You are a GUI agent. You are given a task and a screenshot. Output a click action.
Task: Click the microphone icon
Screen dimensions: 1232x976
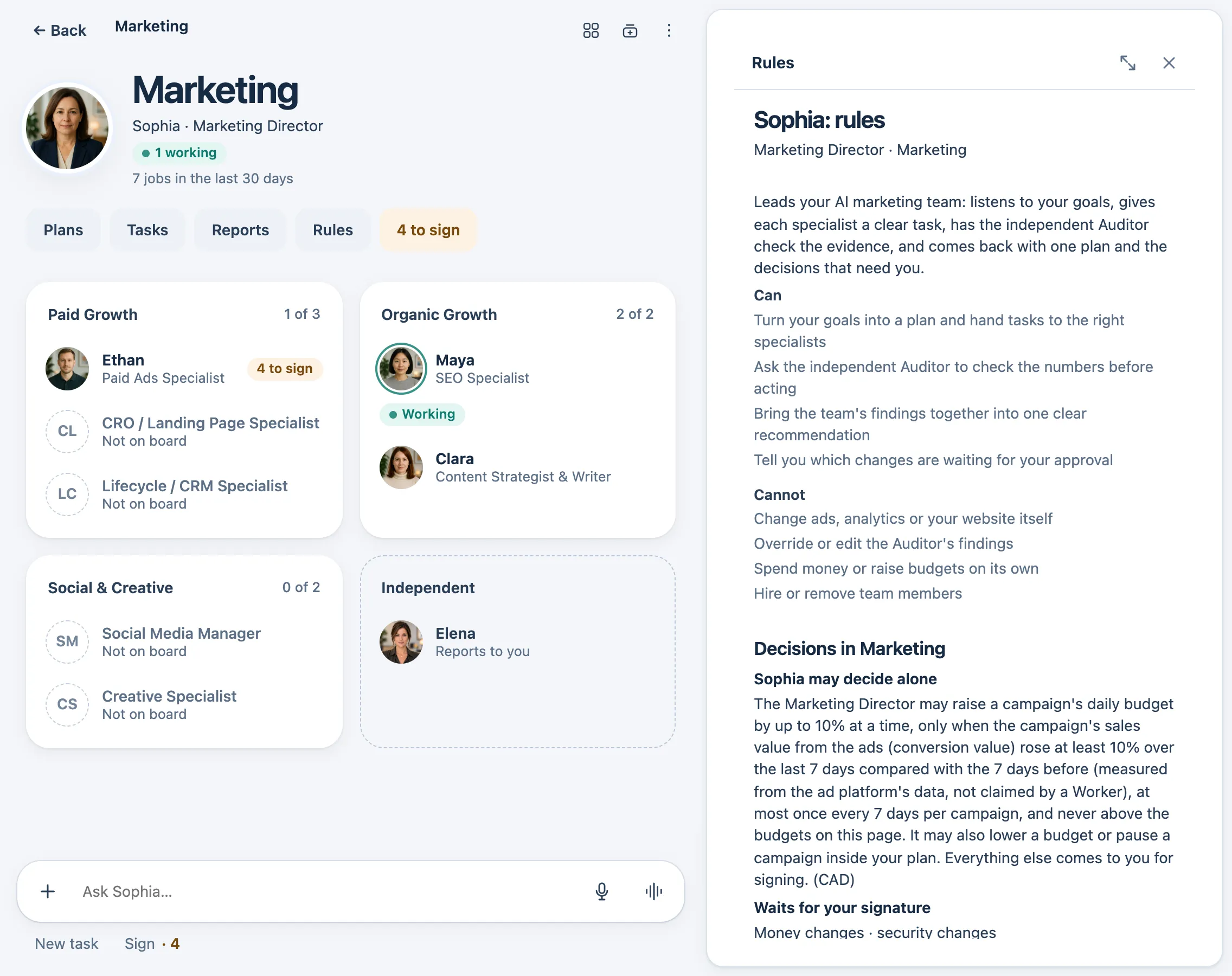click(601, 891)
